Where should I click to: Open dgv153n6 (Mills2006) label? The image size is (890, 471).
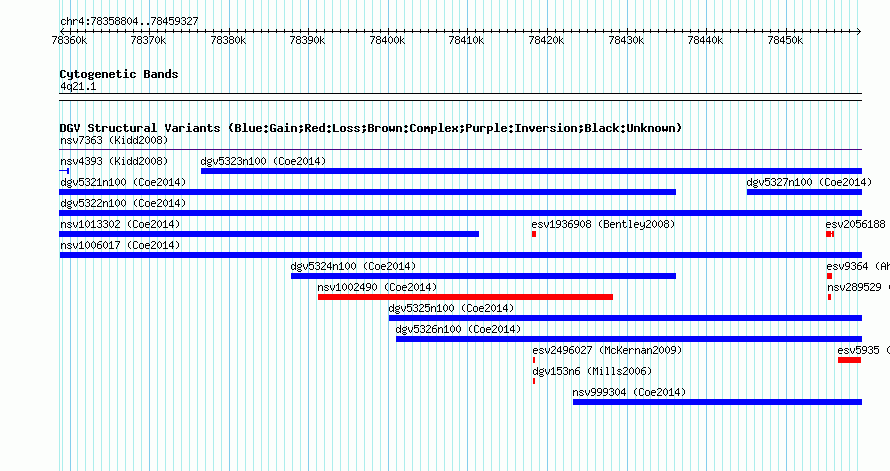592,371
